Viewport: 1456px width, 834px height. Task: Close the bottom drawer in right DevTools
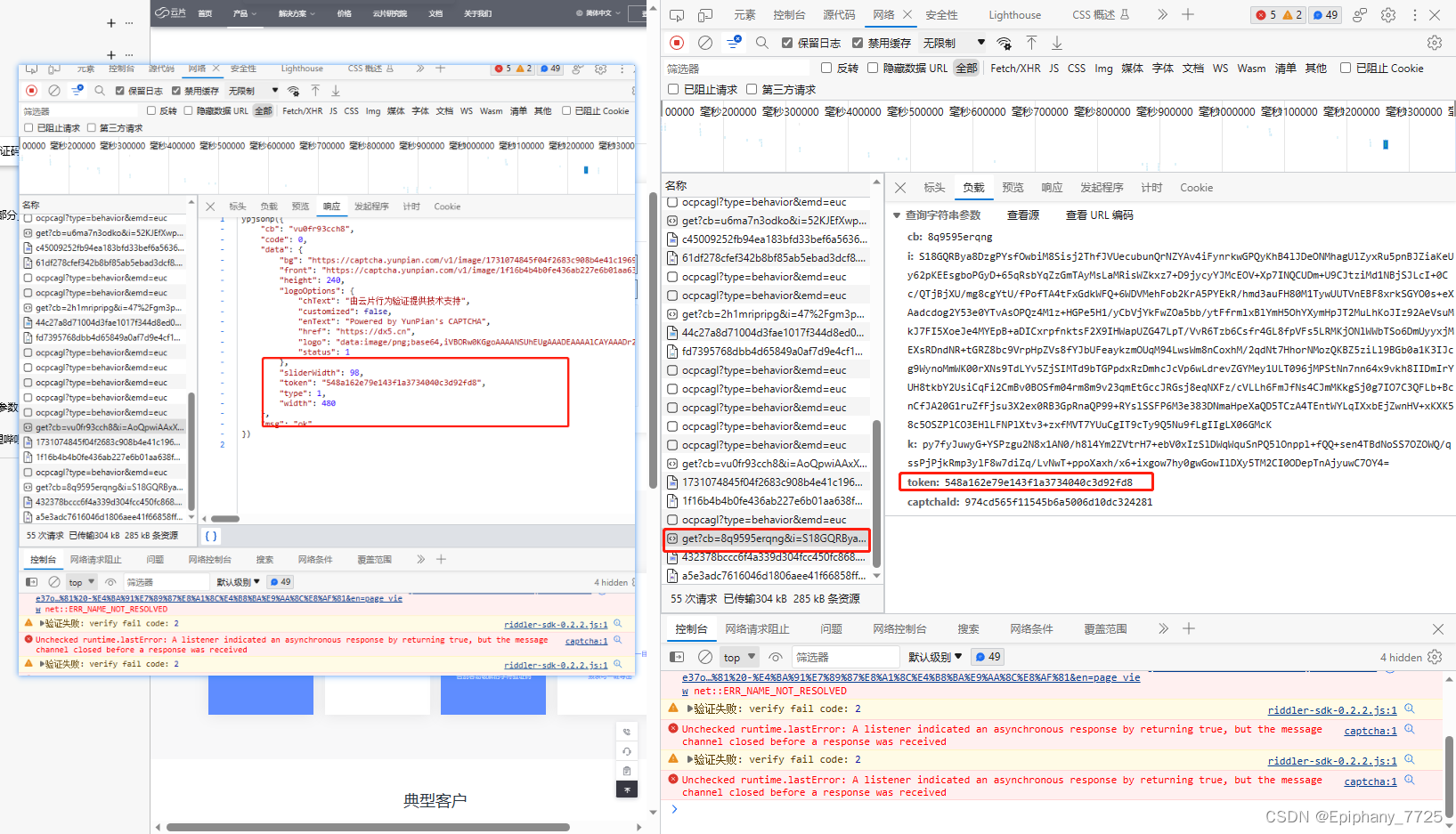click(x=1438, y=629)
